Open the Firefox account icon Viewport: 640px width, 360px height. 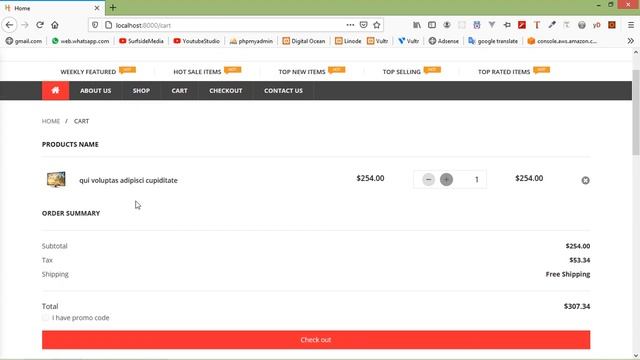(447, 25)
